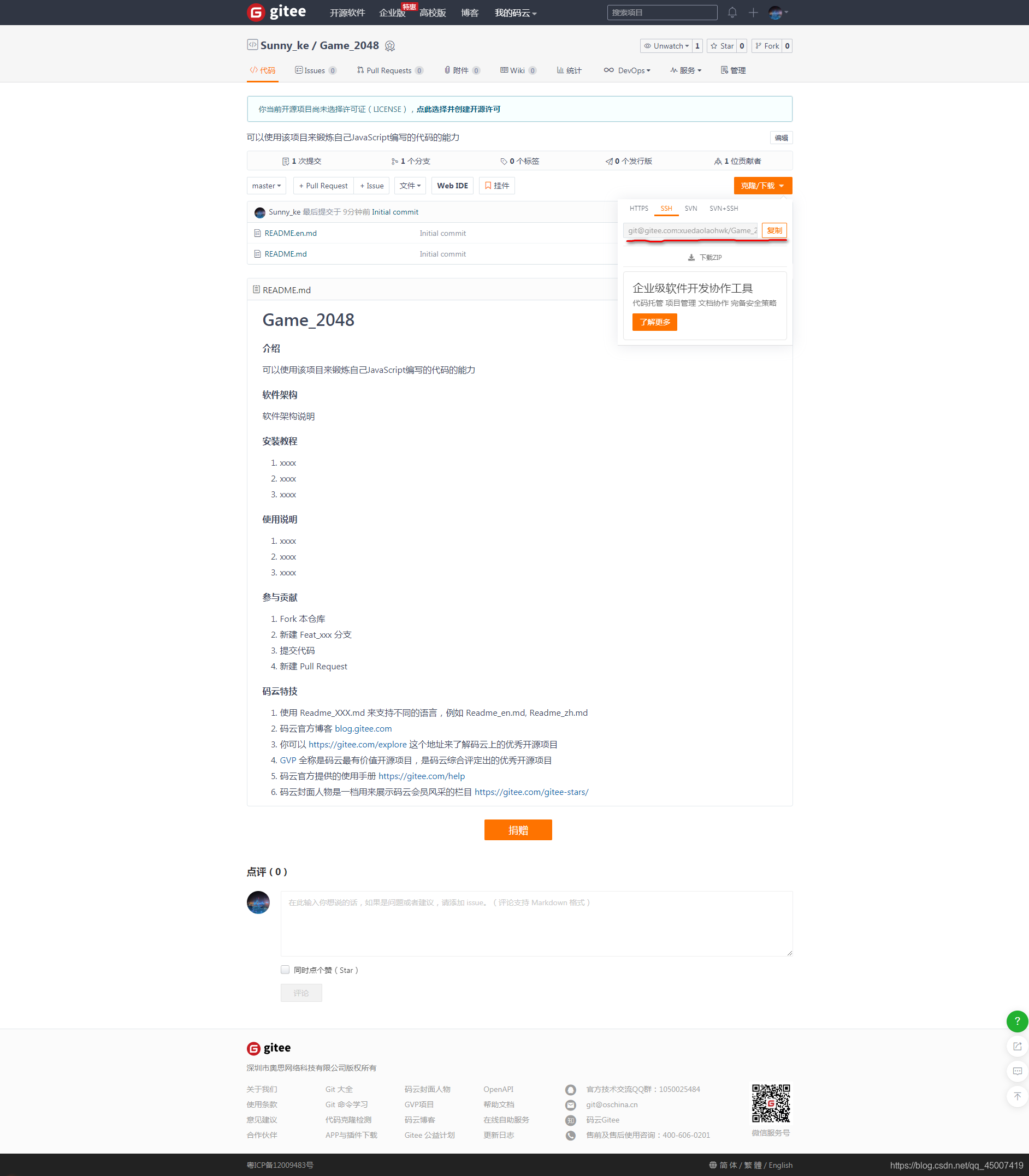Select the SVN clone tab
The image size is (1029, 1176).
click(x=691, y=209)
